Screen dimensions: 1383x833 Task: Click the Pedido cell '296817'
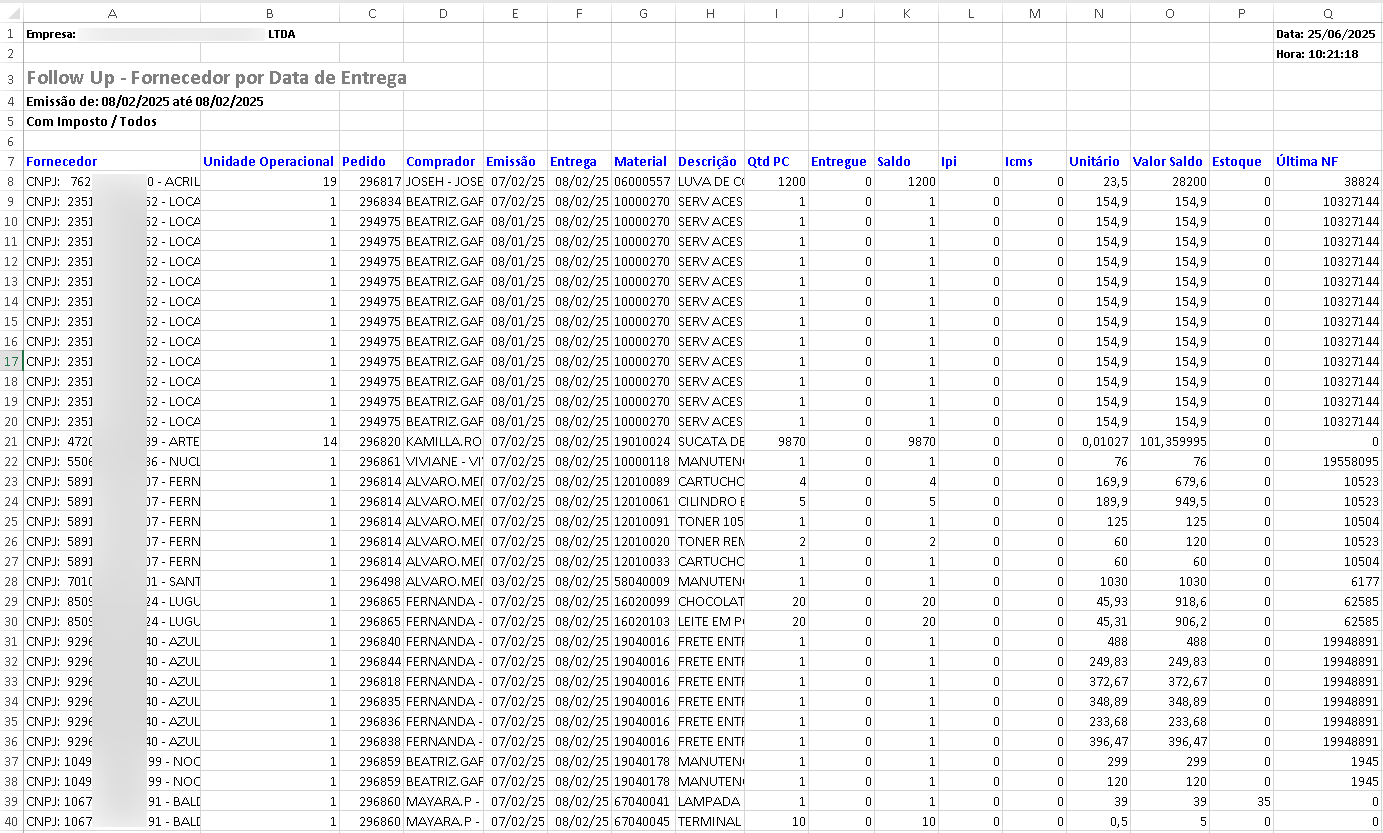[x=371, y=181]
